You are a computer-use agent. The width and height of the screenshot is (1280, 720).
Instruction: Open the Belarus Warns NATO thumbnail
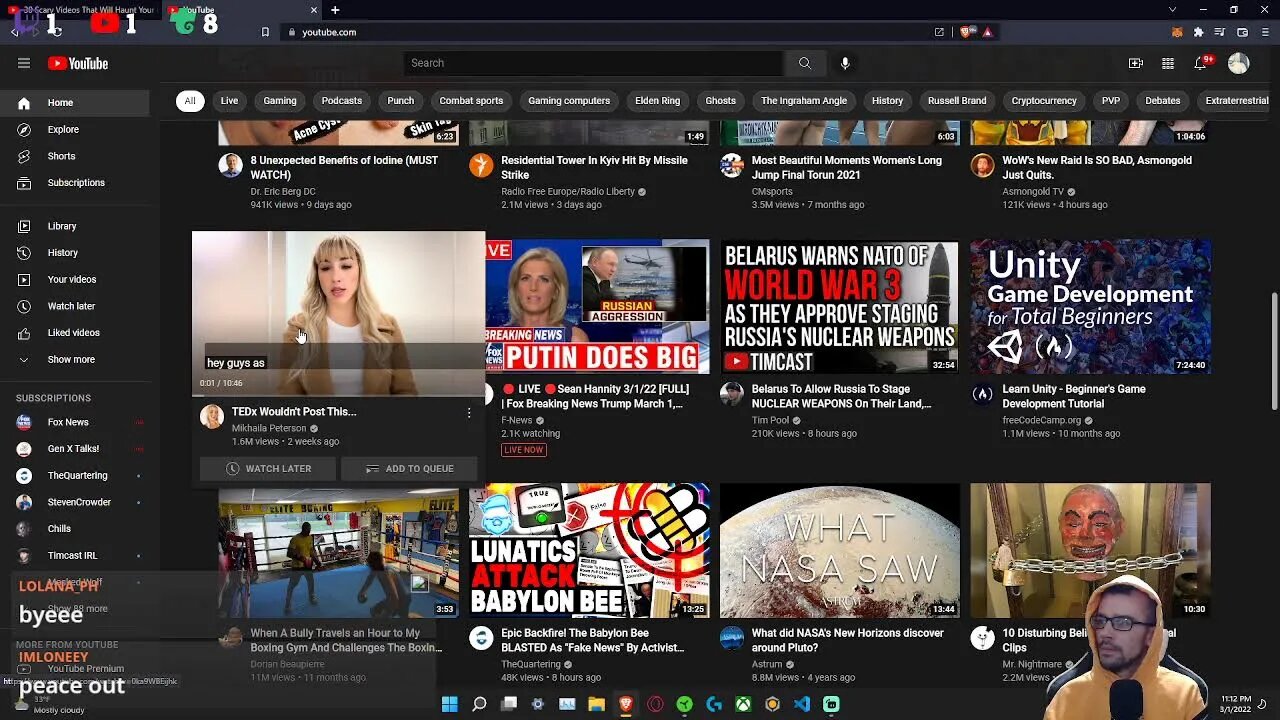tap(840, 306)
